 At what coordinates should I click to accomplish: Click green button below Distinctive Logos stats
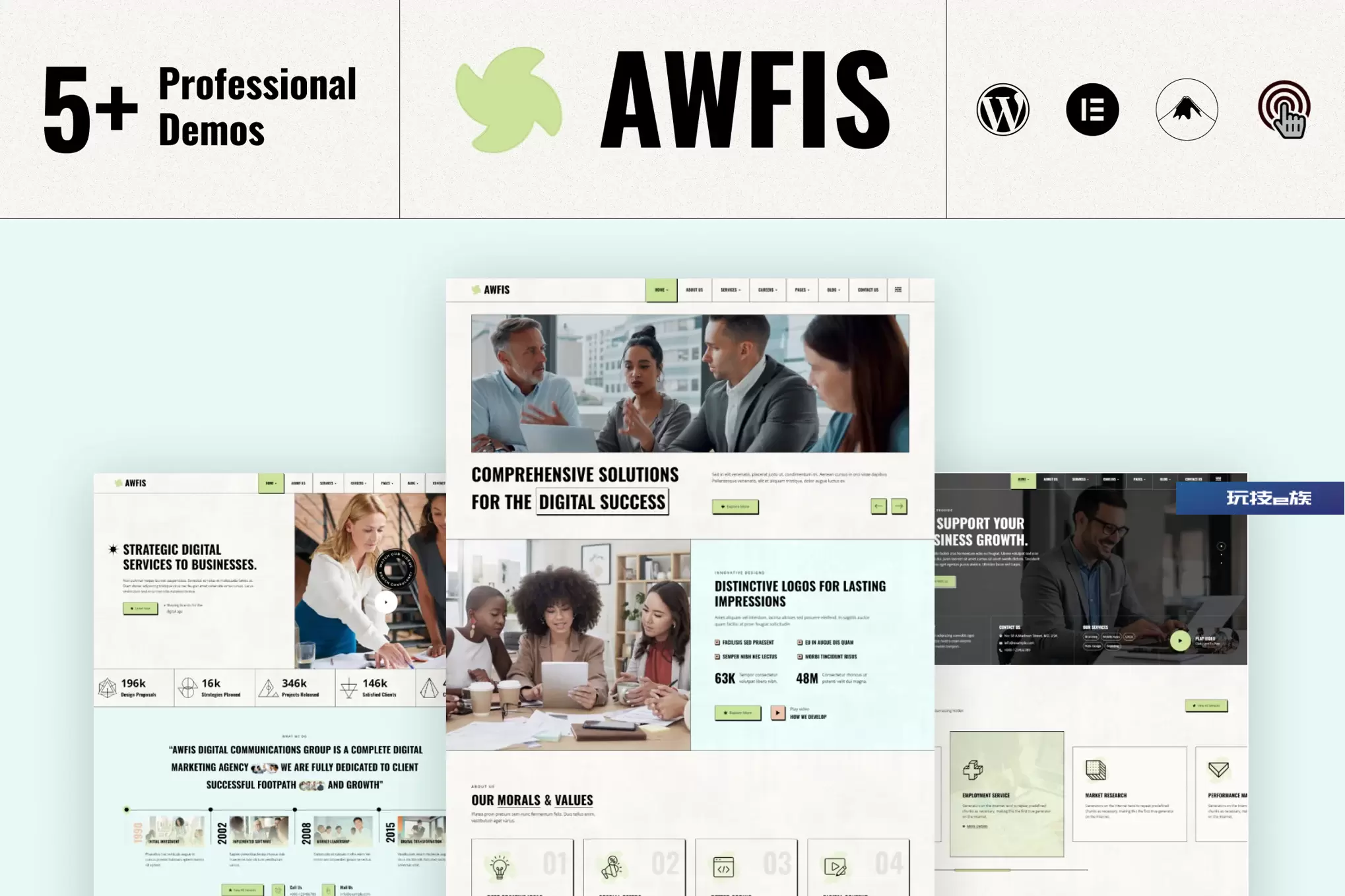738,713
